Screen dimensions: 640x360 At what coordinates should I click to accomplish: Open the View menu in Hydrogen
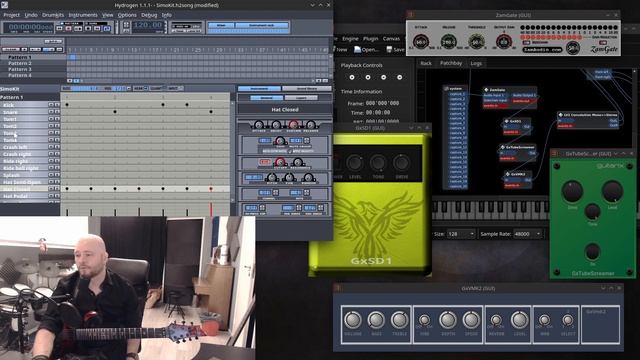pos(107,15)
